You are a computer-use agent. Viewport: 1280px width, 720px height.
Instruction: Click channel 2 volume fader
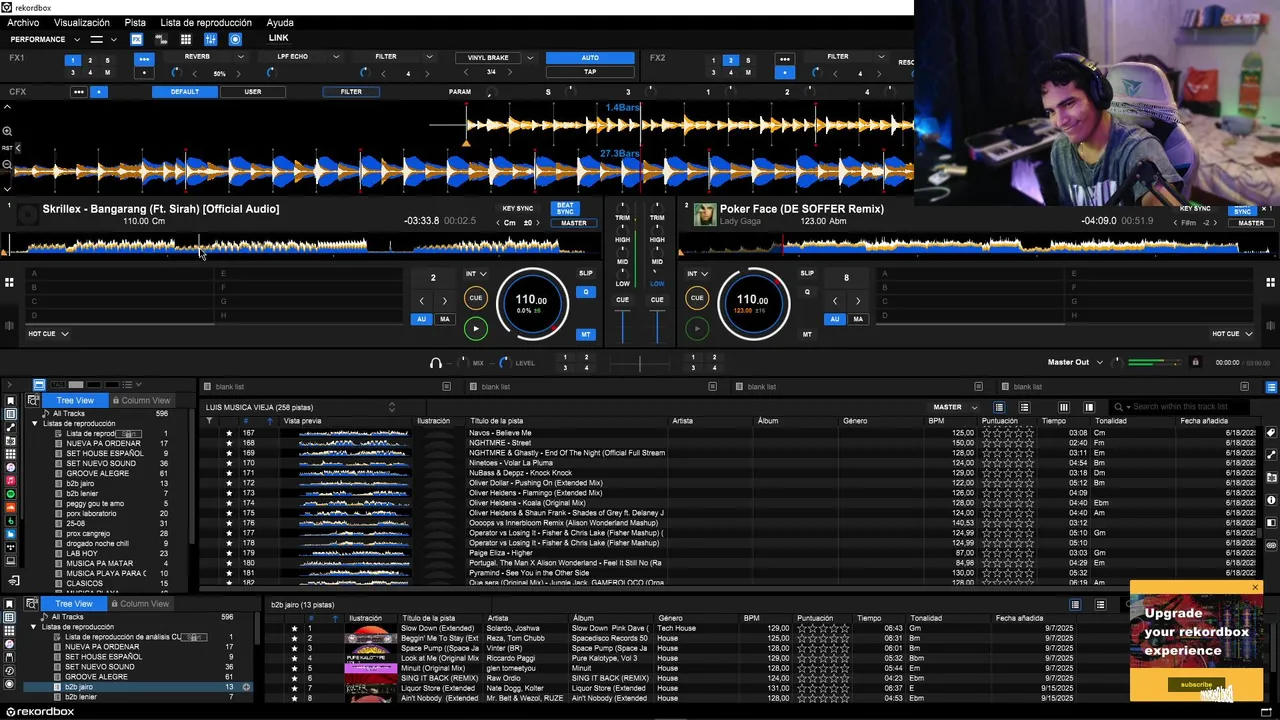pyautogui.click(x=657, y=327)
